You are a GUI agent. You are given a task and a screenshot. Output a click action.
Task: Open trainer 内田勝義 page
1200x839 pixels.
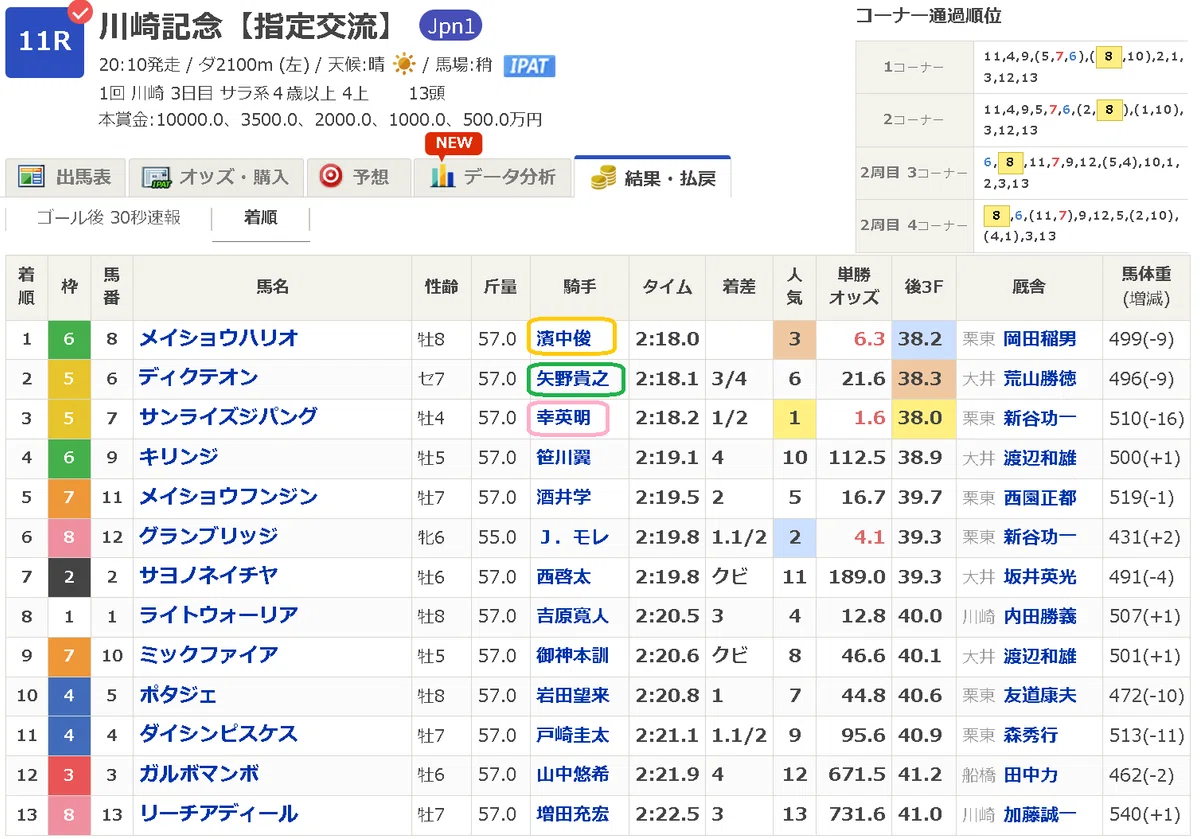click(1040, 617)
